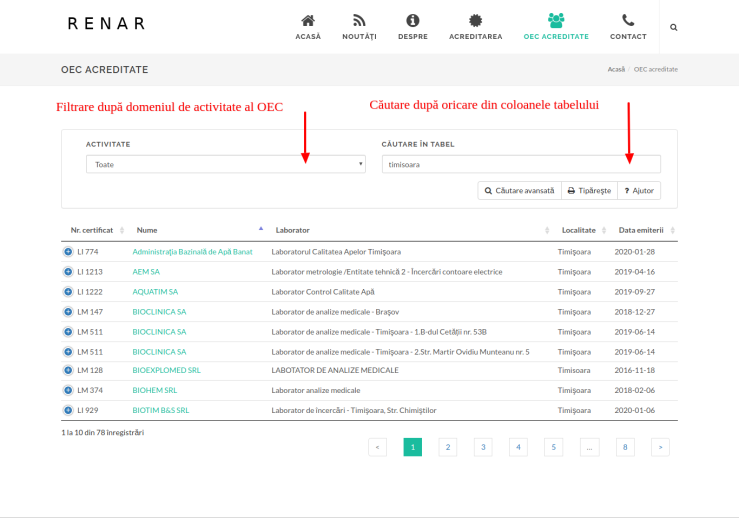Go to next page arrow
This screenshot has height=518, width=739.
click(x=660, y=447)
